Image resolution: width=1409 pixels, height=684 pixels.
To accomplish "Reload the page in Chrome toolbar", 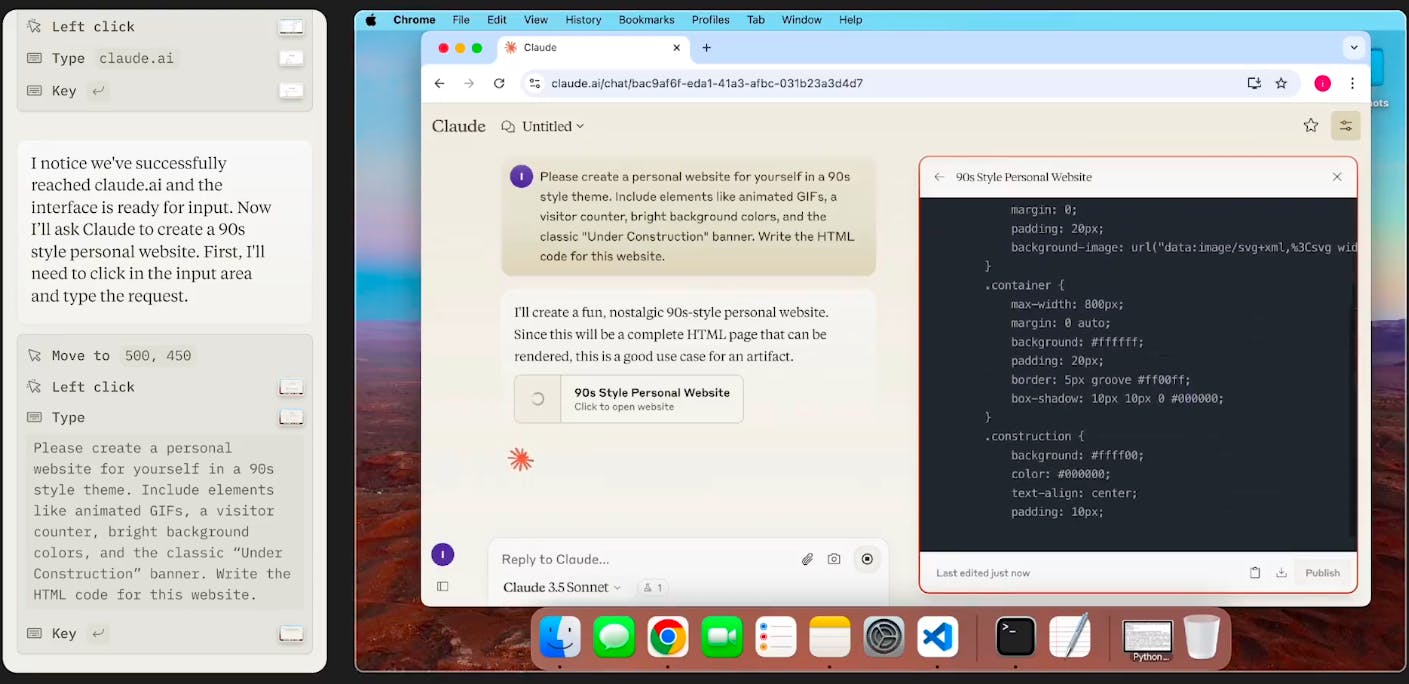I will click(499, 83).
